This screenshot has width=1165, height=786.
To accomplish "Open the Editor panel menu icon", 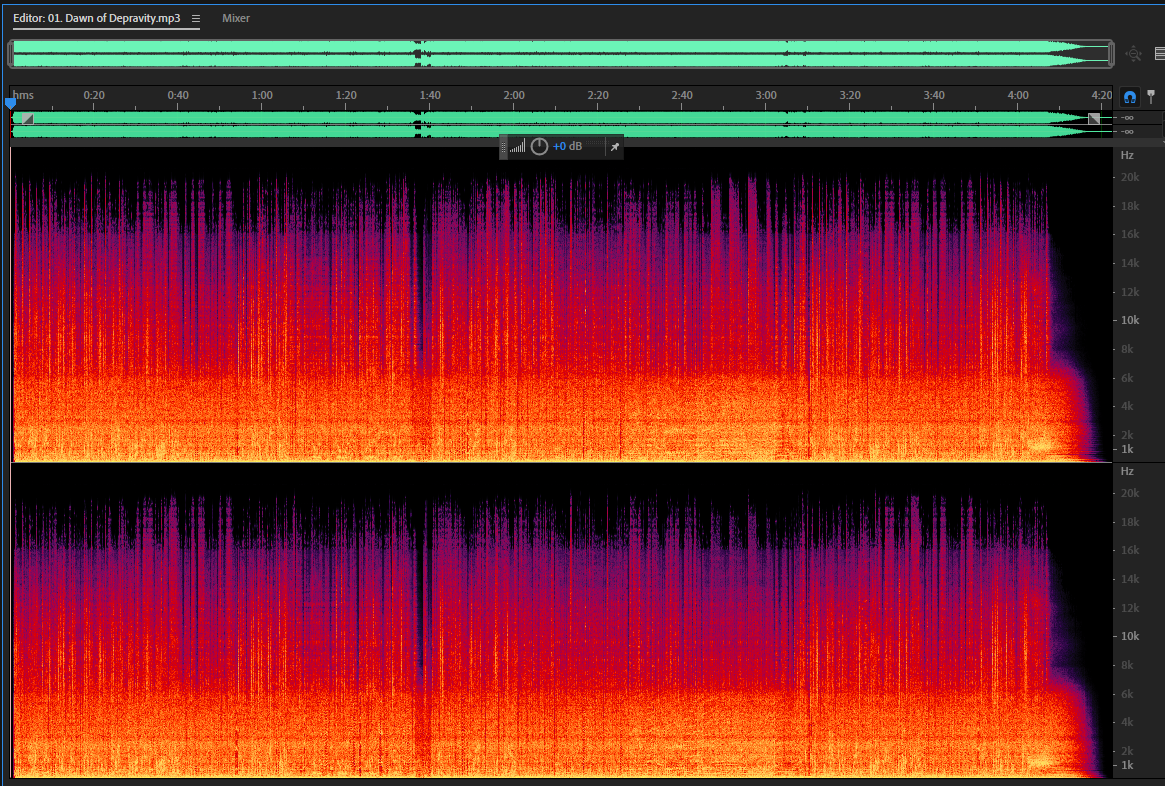I will click(x=195, y=19).
